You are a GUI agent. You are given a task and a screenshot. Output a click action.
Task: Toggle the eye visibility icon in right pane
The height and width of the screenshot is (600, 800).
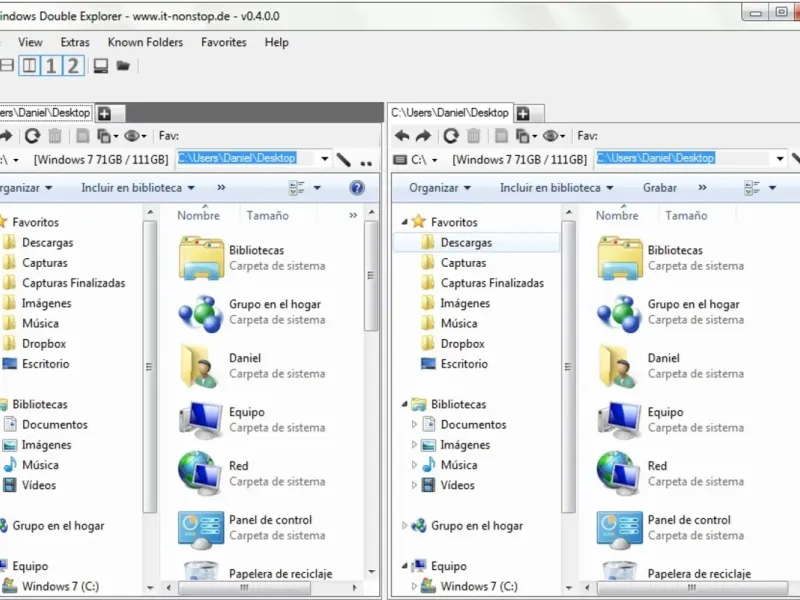pos(551,136)
